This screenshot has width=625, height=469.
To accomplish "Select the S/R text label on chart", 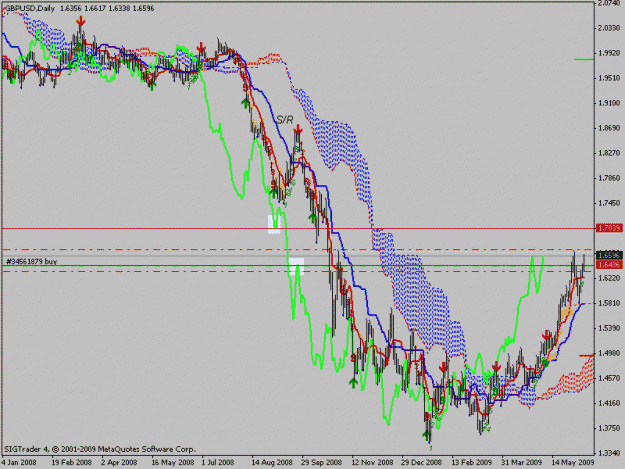I will click(285, 119).
